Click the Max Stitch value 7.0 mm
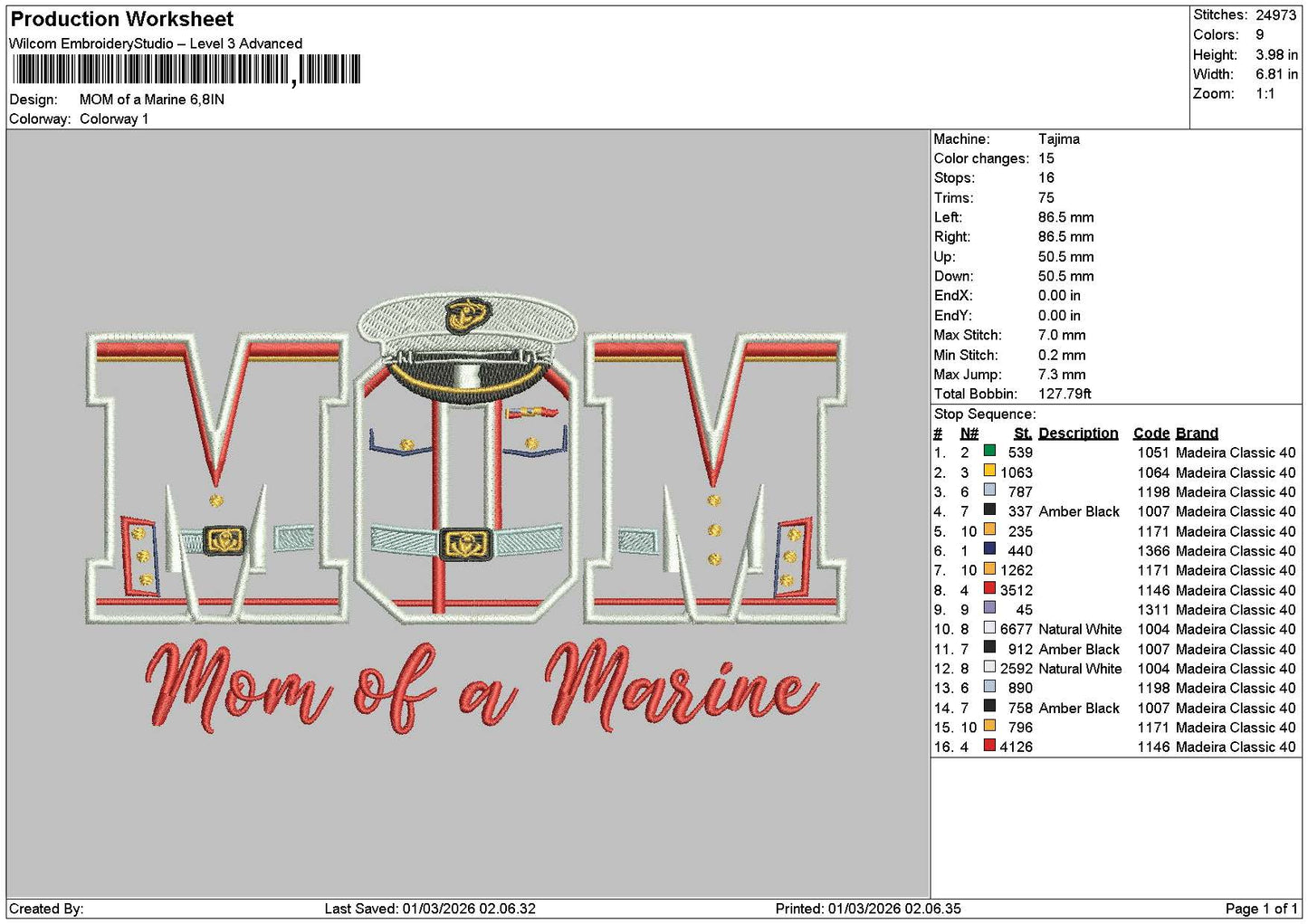1308x924 pixels. tap(1062, 335)
